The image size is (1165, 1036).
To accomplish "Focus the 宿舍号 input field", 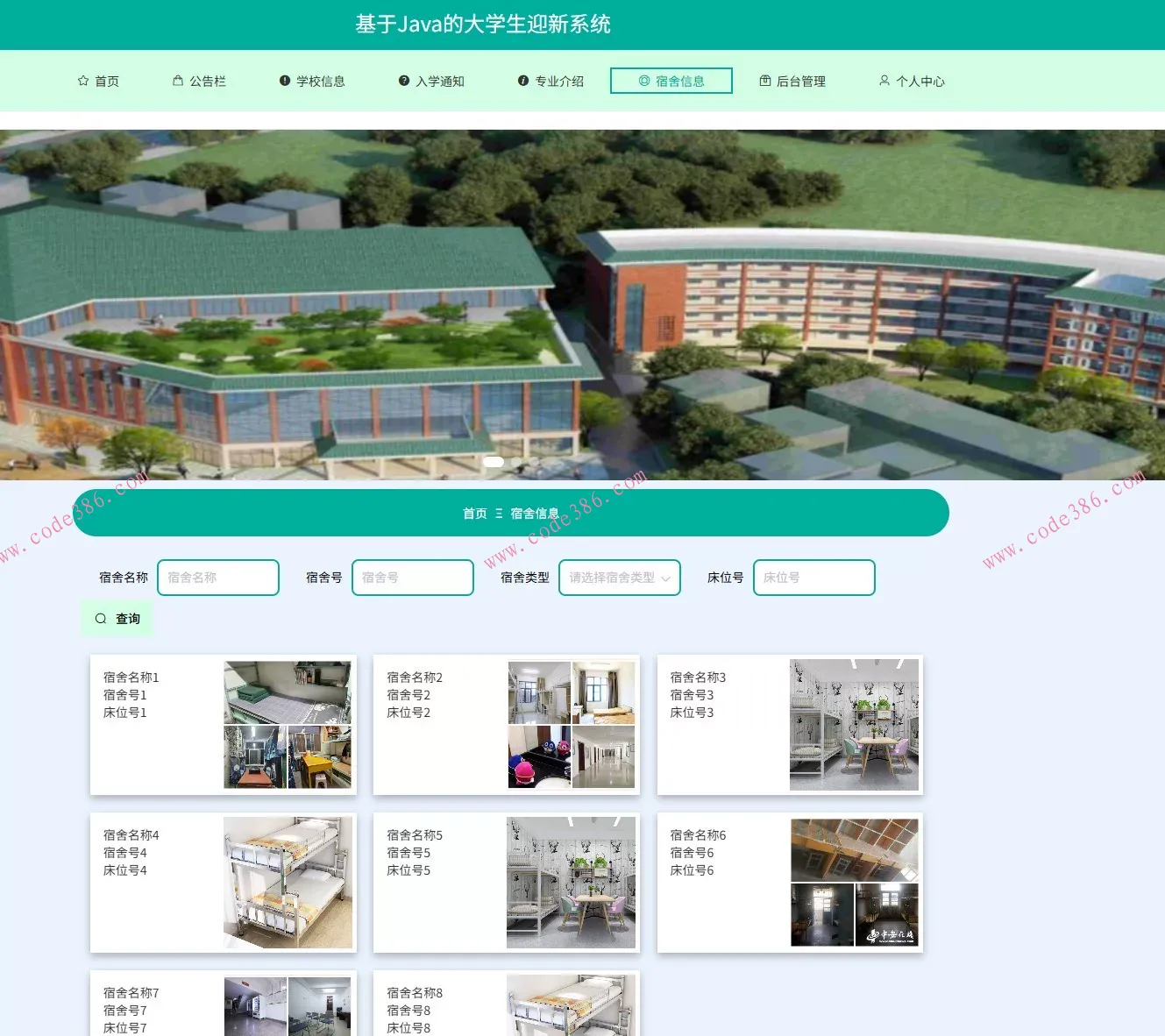I will [413, 578].
